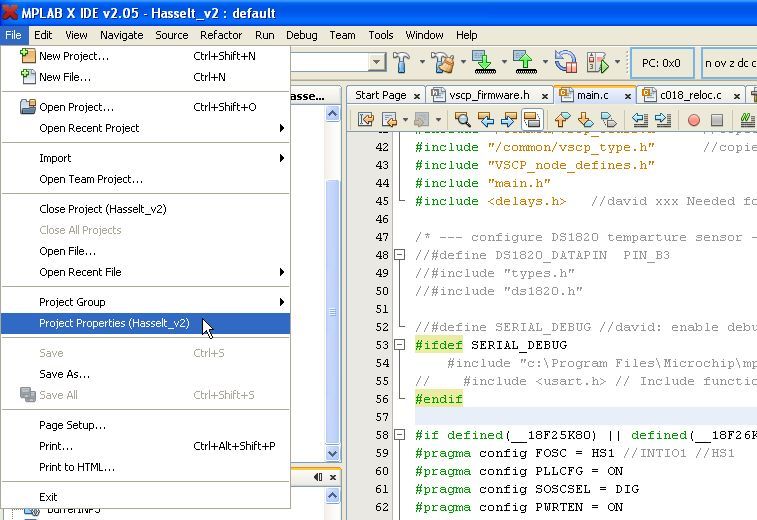Viewport: 757px width, 520px height.
Task: Click the Read Device Memory icon
Action: click(525, 63)
